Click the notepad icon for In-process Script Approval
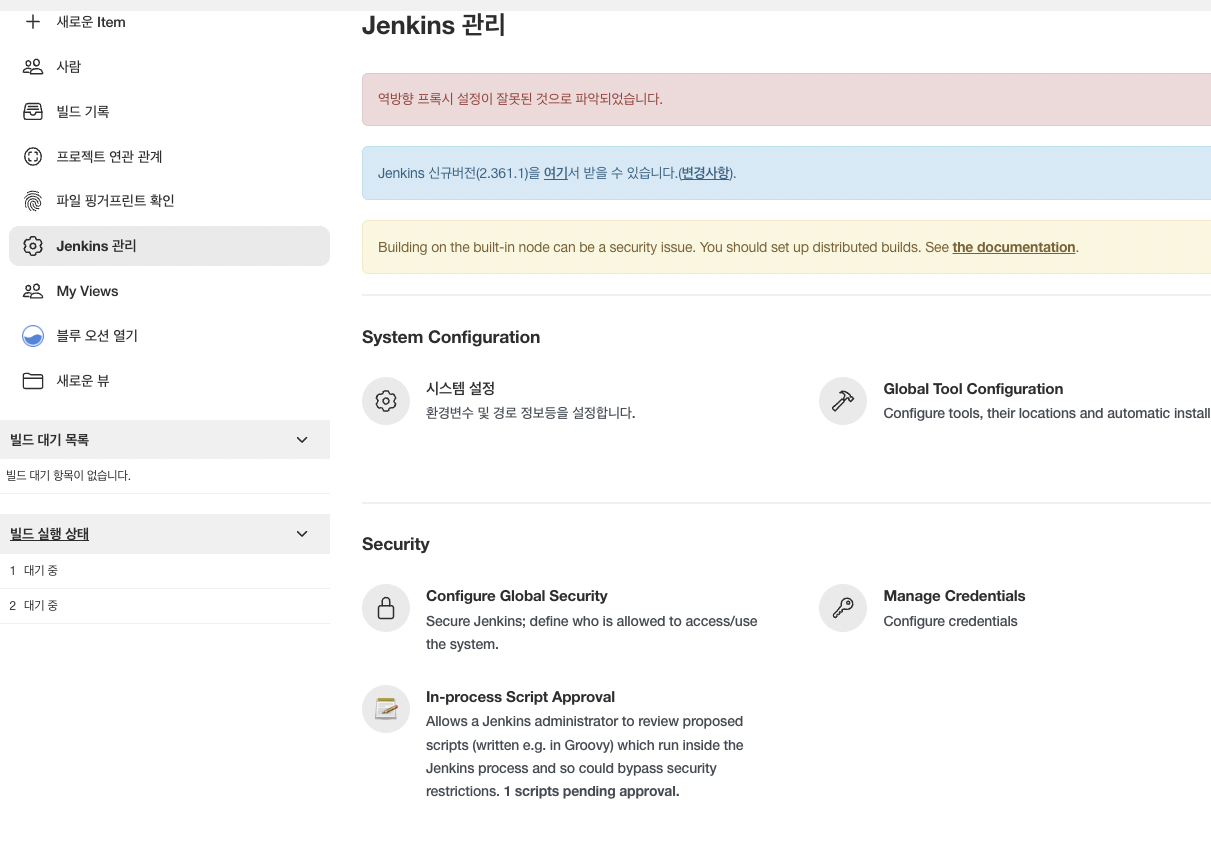This screenshot has width=1211, height=854. coord(386,709)
